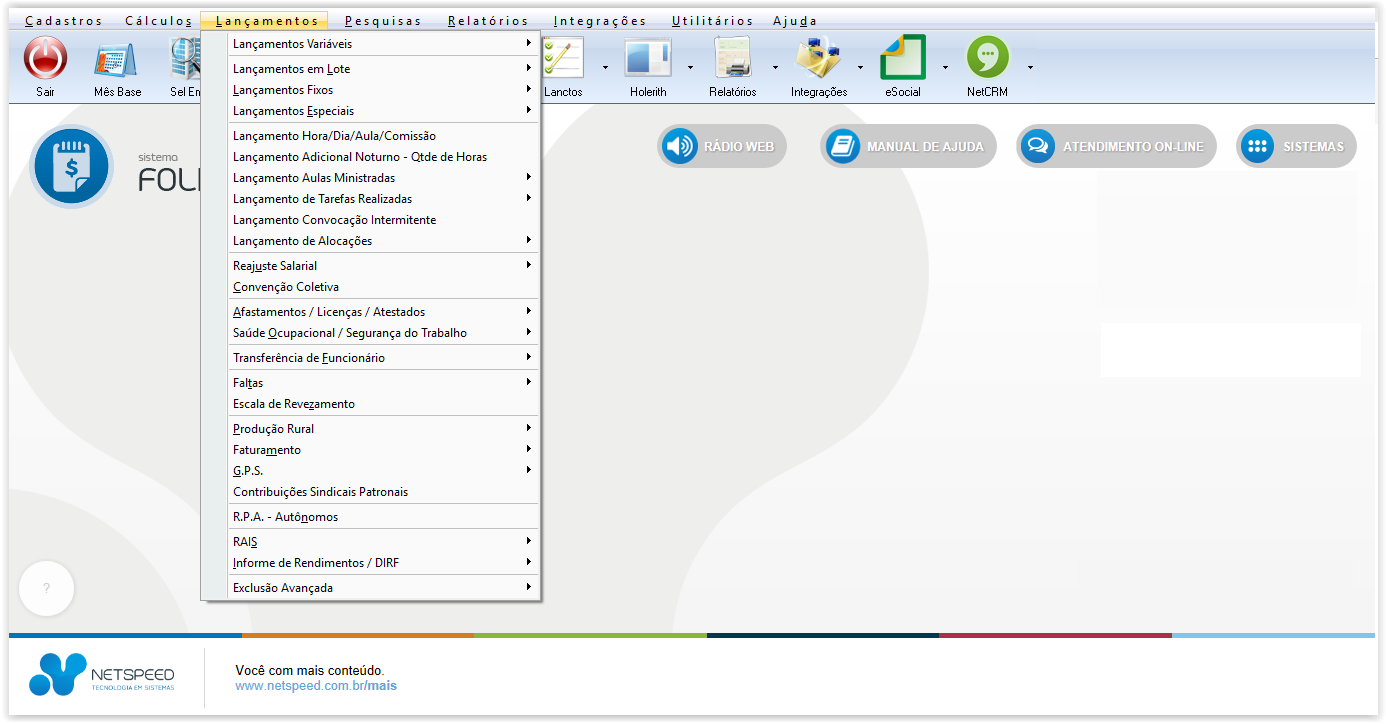Open the Holerith toolbar icon
The image size is (1386, 724).
click(648, 59)
